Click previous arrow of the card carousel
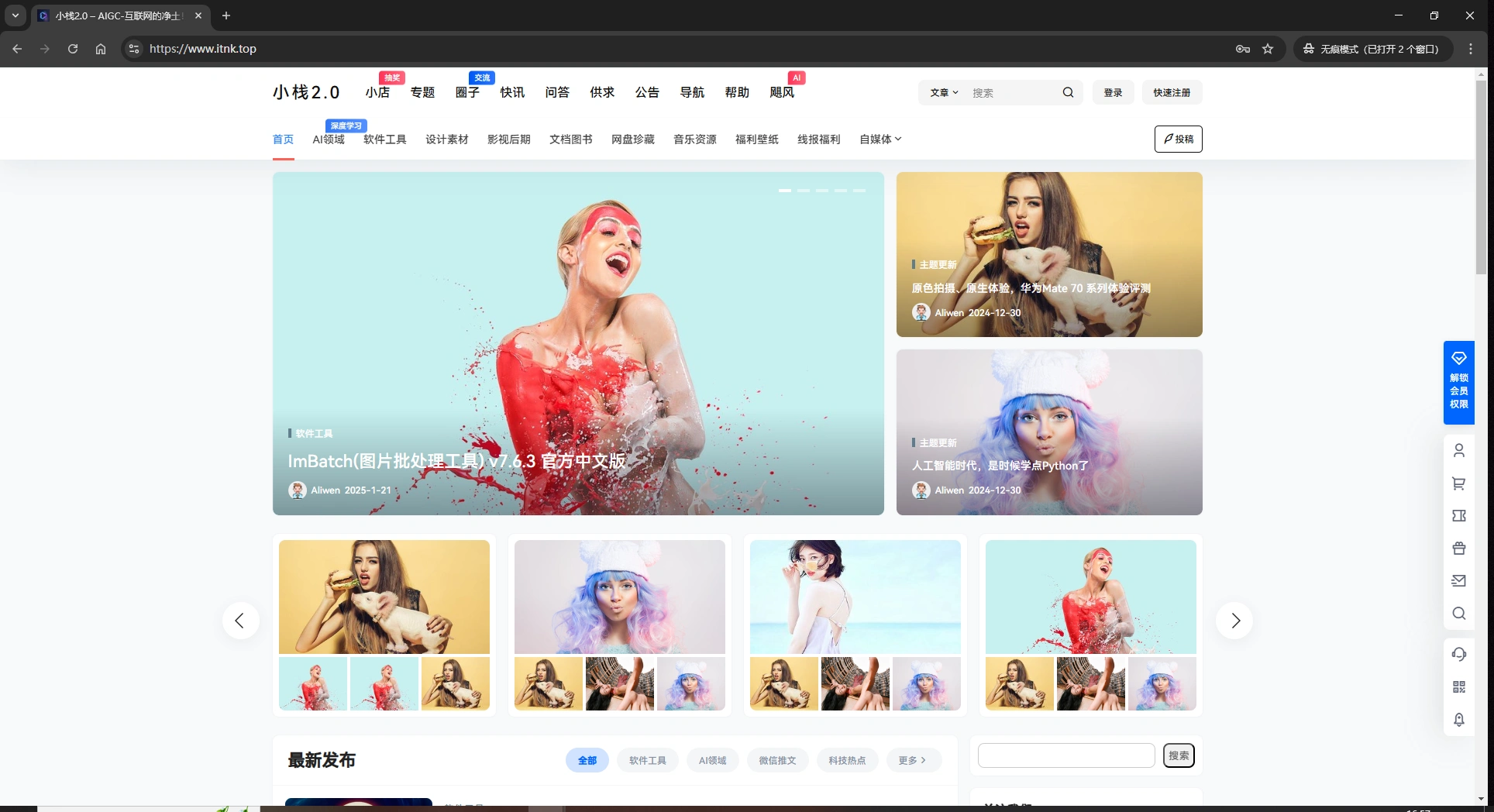The width and height of the screenshot is (1494, 812). [240, 621]
